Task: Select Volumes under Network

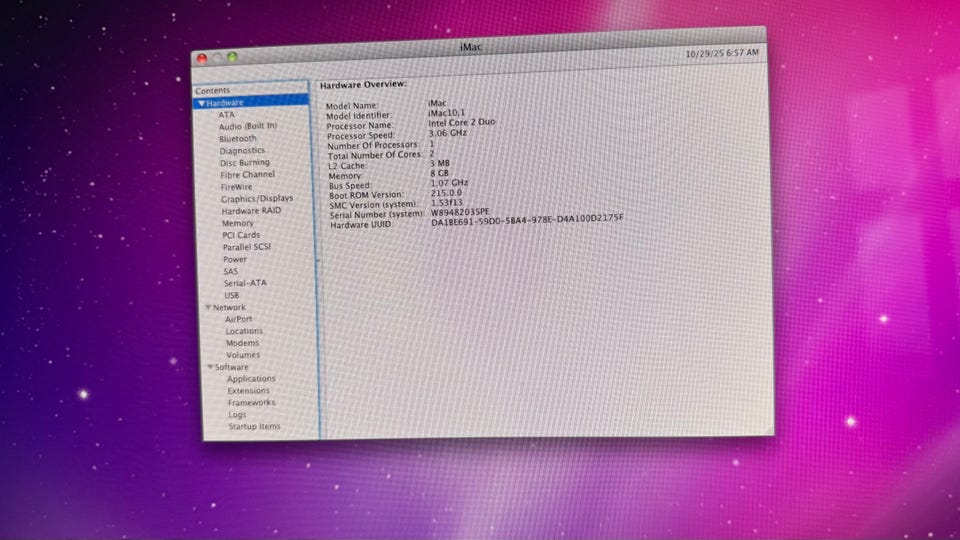Action: tap(243, 355)
